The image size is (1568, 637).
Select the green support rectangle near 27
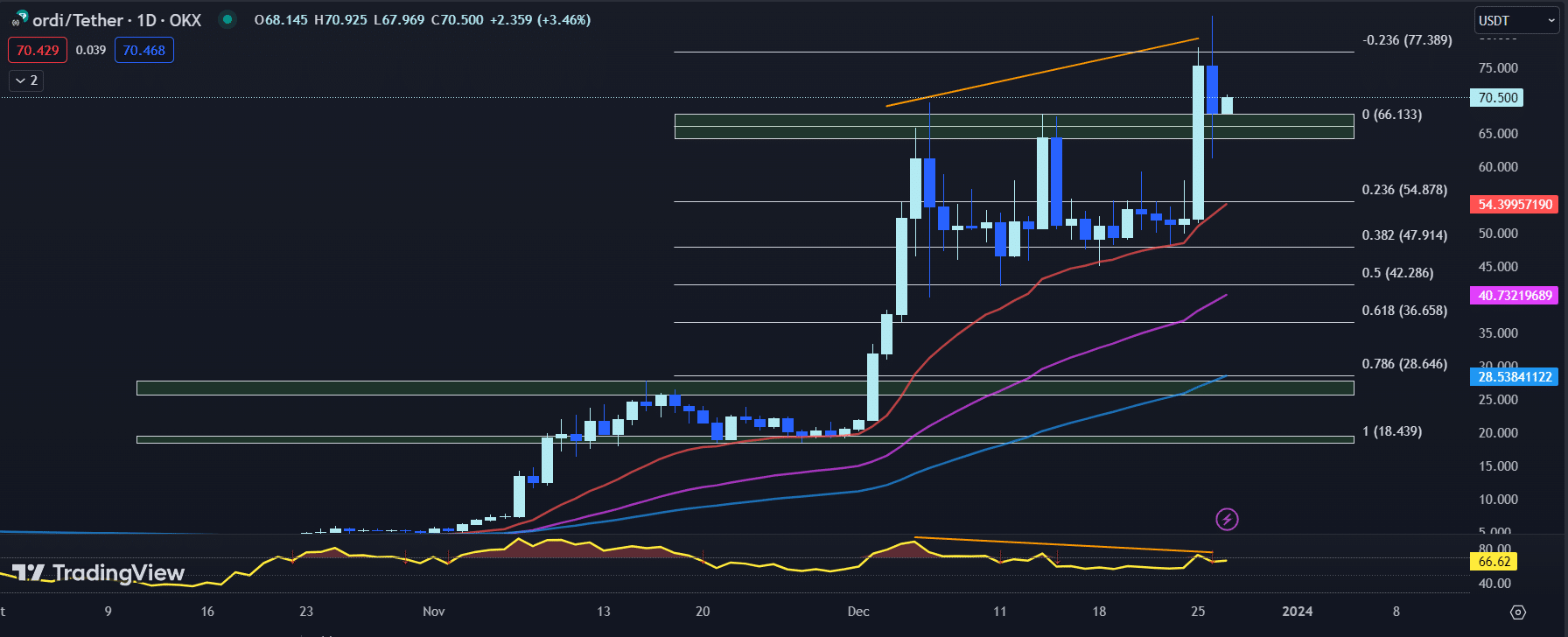tap(745, 388)
